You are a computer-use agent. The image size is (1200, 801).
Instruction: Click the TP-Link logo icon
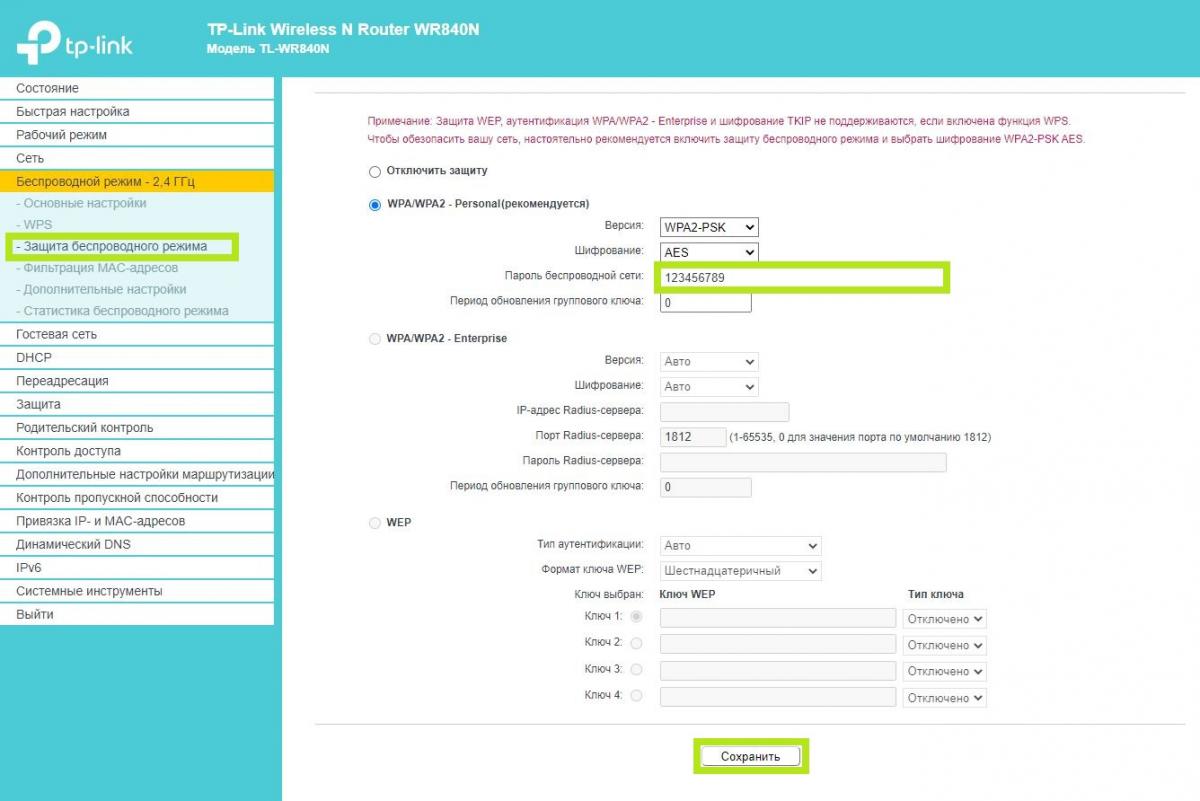coord(37,43)
